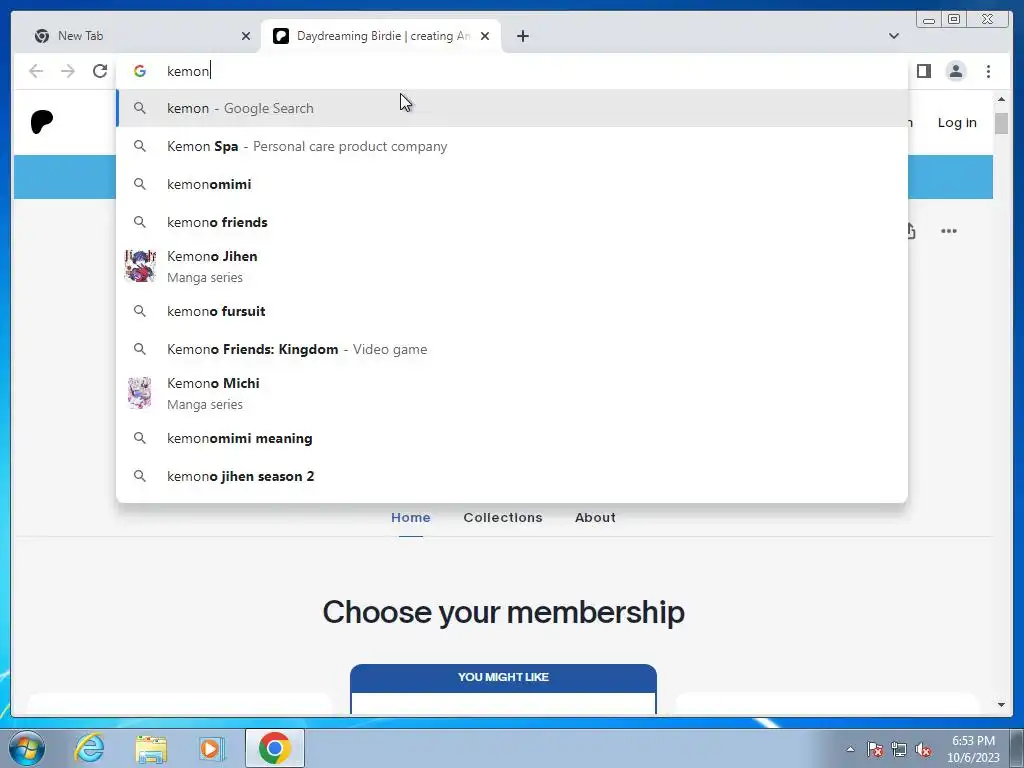The height and width of the screenshot is (768, 1024).
Task: Open the three-dot more options on page
Action: pyautogui.click(x=948, y=231)
